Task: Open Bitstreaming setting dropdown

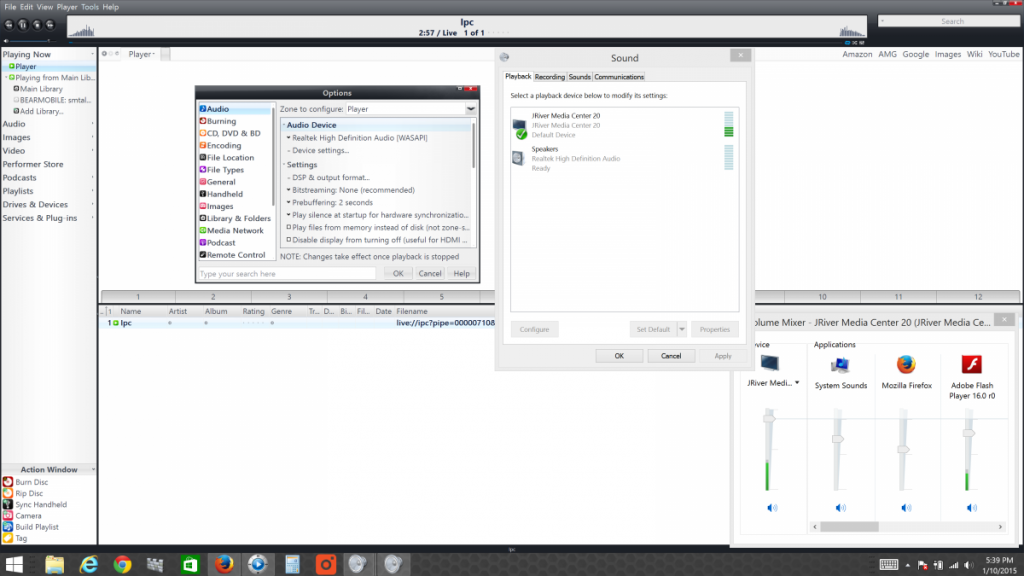Action: [x=288, y=190]
